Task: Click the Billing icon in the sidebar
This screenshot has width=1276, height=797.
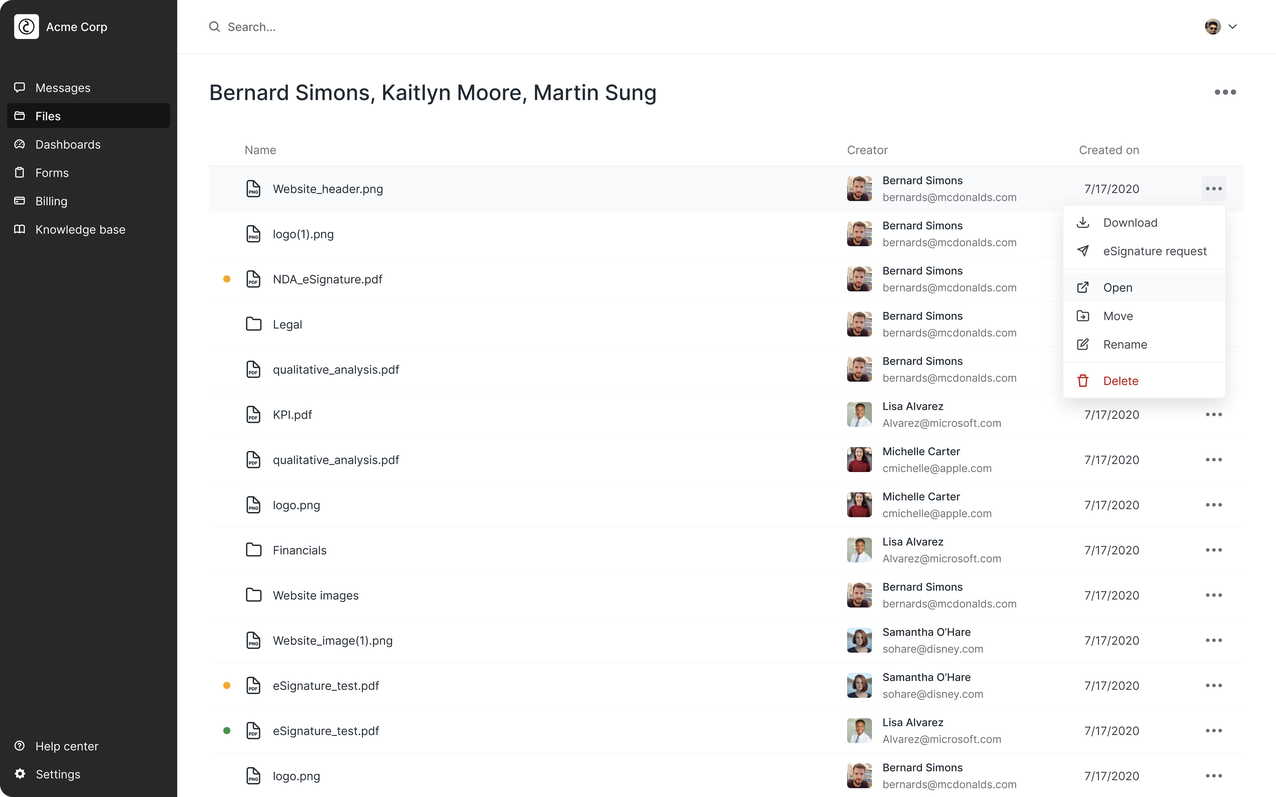Action: click(x=19, y=201)
